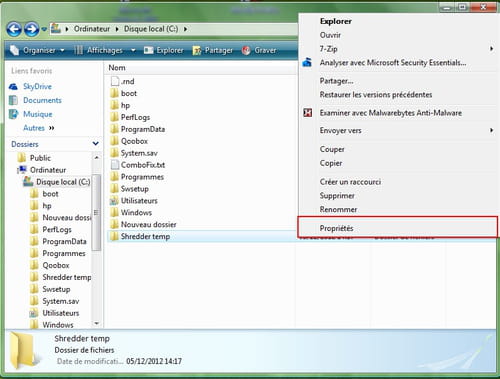Choose Ouvrir in the context menu
Screen dimensions: 500x379
coord(330,35)
